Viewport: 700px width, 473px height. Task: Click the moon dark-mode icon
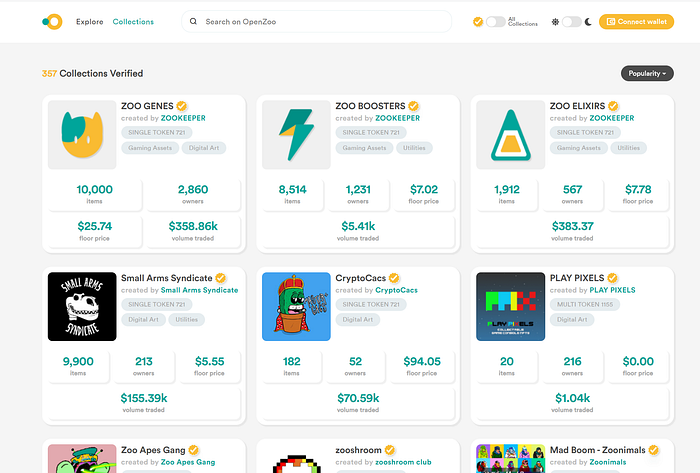[588, 21]
